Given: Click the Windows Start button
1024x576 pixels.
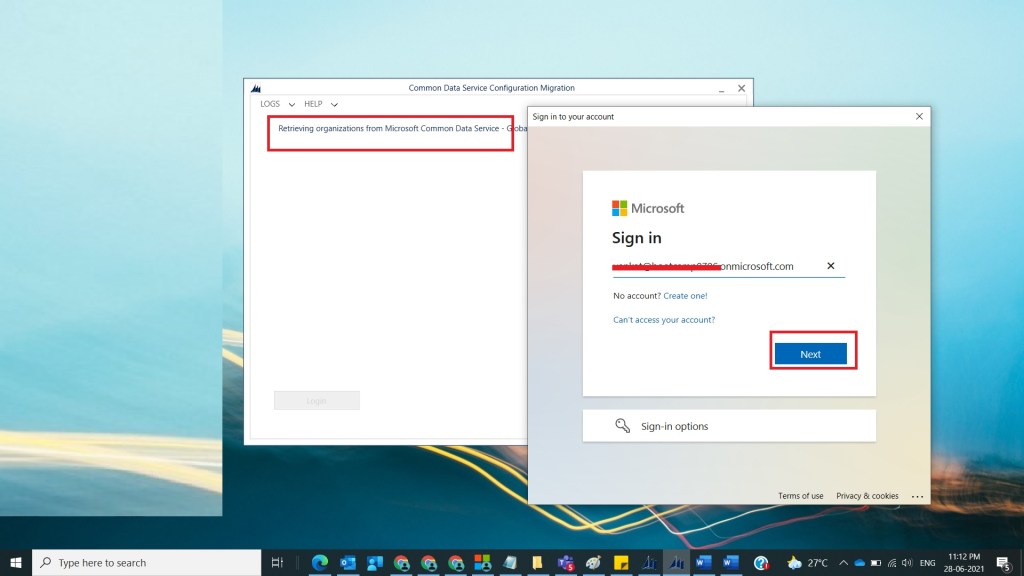Looking at the screenshot, I should pyautogui.click(x=15, y=563).
